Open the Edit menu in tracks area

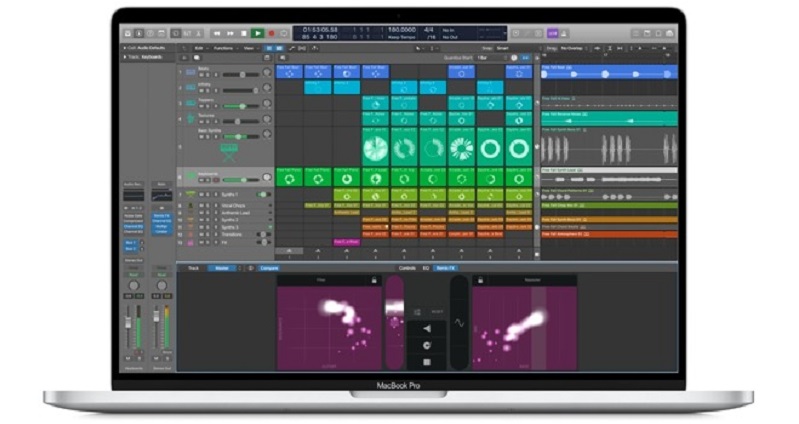pos(201,48)
